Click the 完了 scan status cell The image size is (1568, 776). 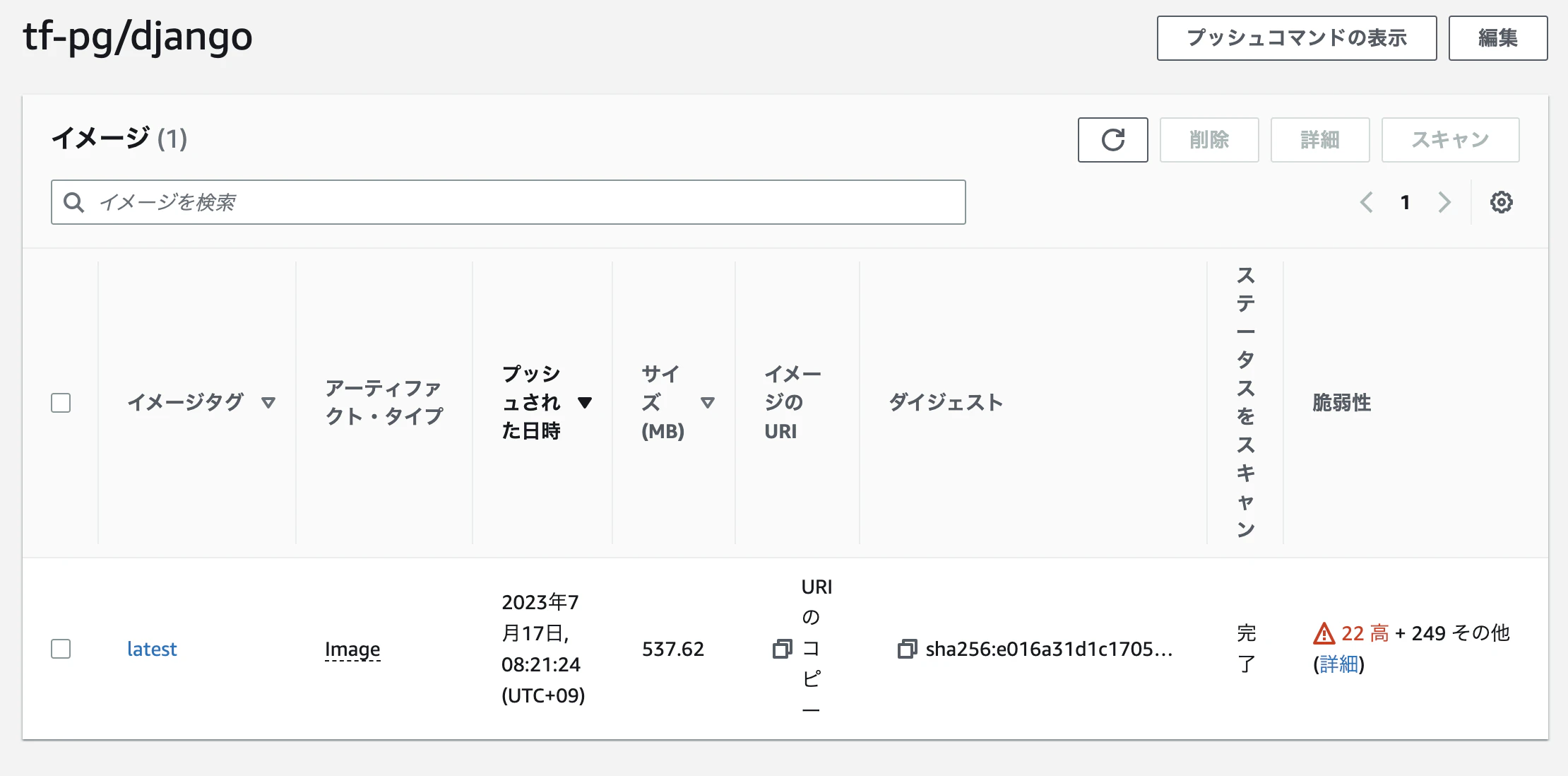coord(1247,649)
